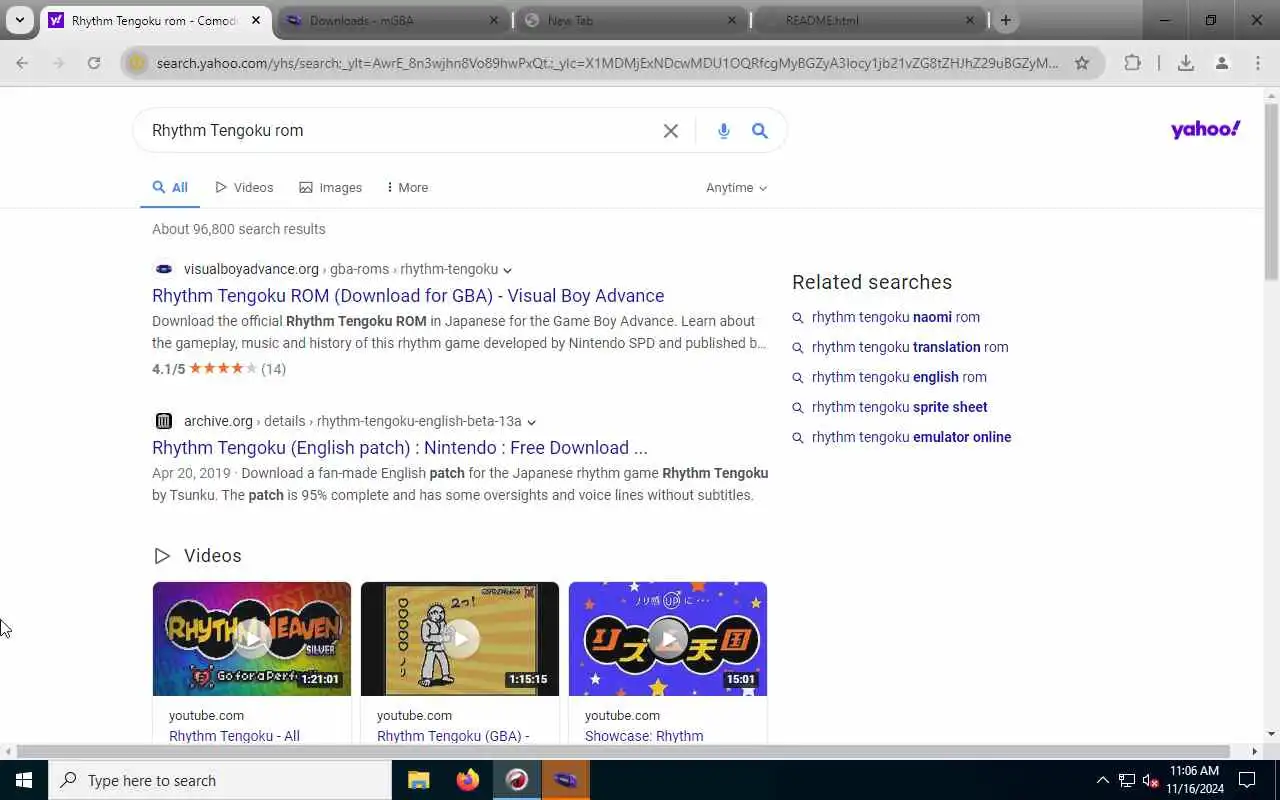Open Rhythm Tengoku (GBA) video title
Image resolution: width=1280 pixels, height=800 pixels.
point(453,736)
